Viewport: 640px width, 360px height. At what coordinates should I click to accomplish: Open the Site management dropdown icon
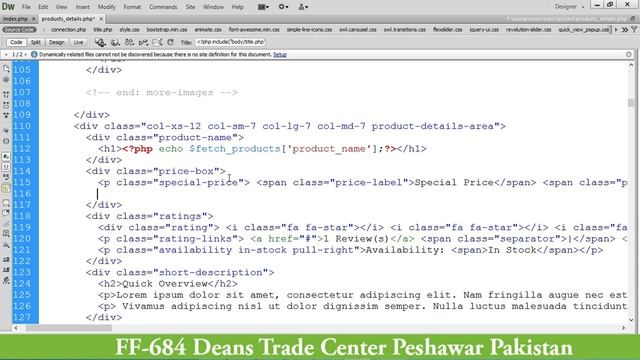[303, 7]
